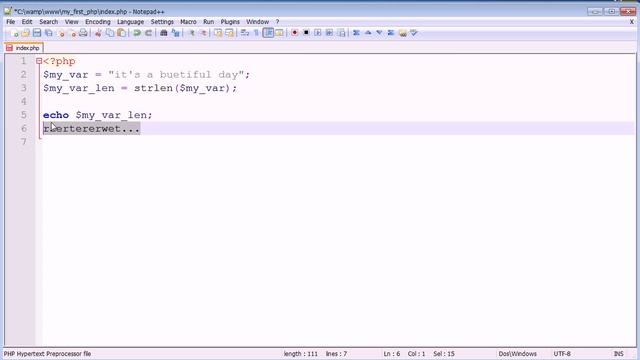Stop macro recording with black square

click(306, 33)
